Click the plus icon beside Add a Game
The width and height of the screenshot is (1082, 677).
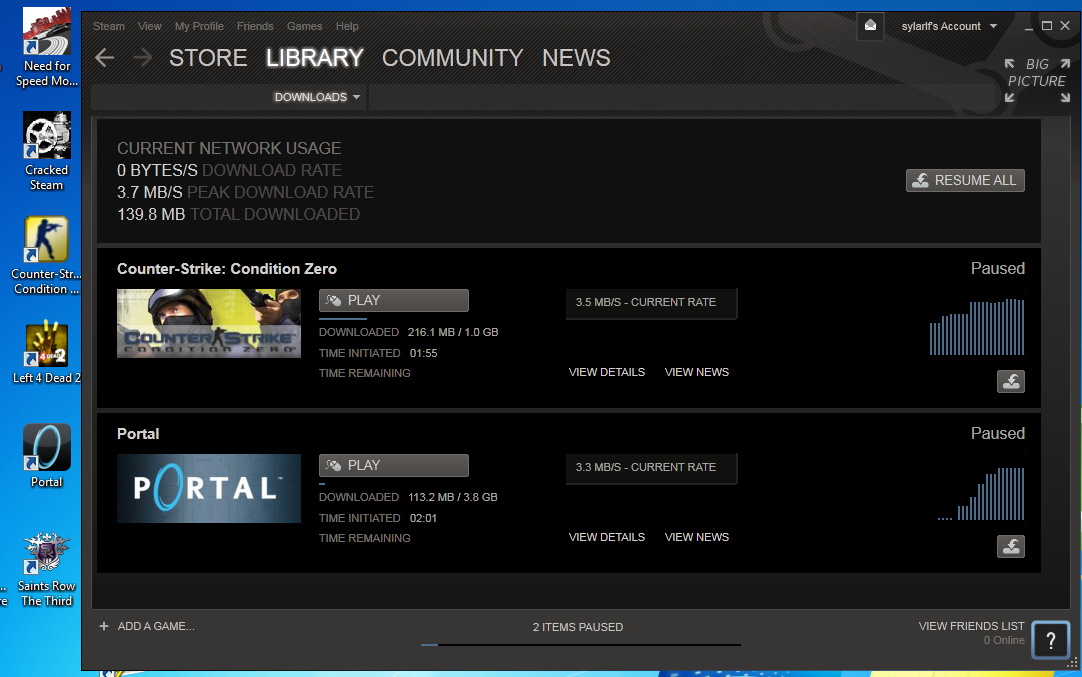[104, 626]
